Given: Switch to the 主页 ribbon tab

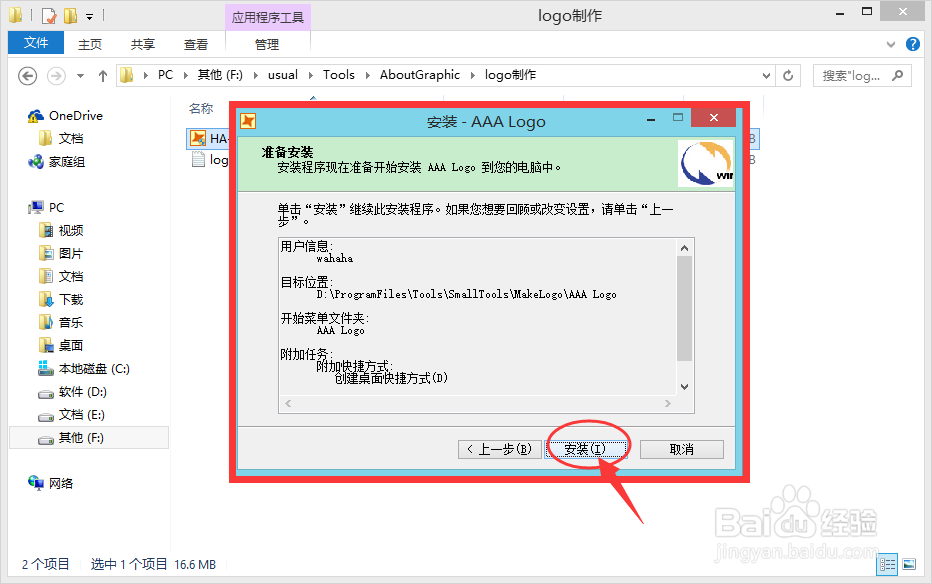Looking at the screenshot, I should 90,45.
